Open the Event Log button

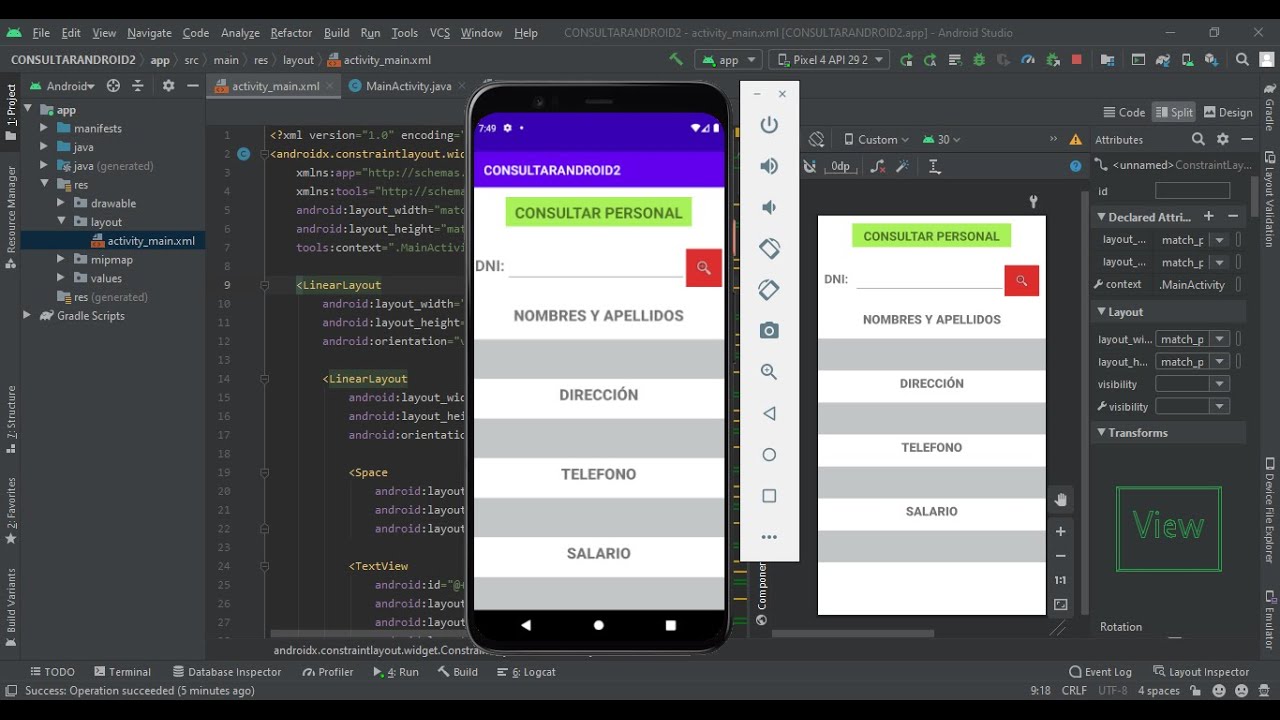[1100, 672]
